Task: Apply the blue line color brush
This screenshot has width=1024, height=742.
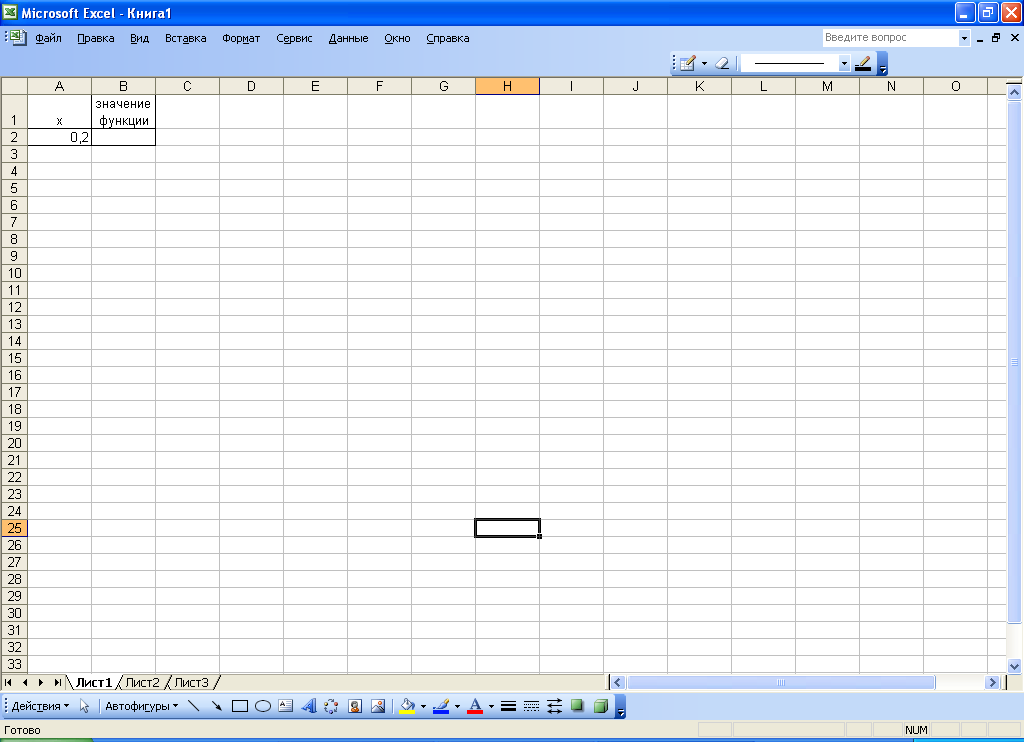Action: click(x=441, y=706)
